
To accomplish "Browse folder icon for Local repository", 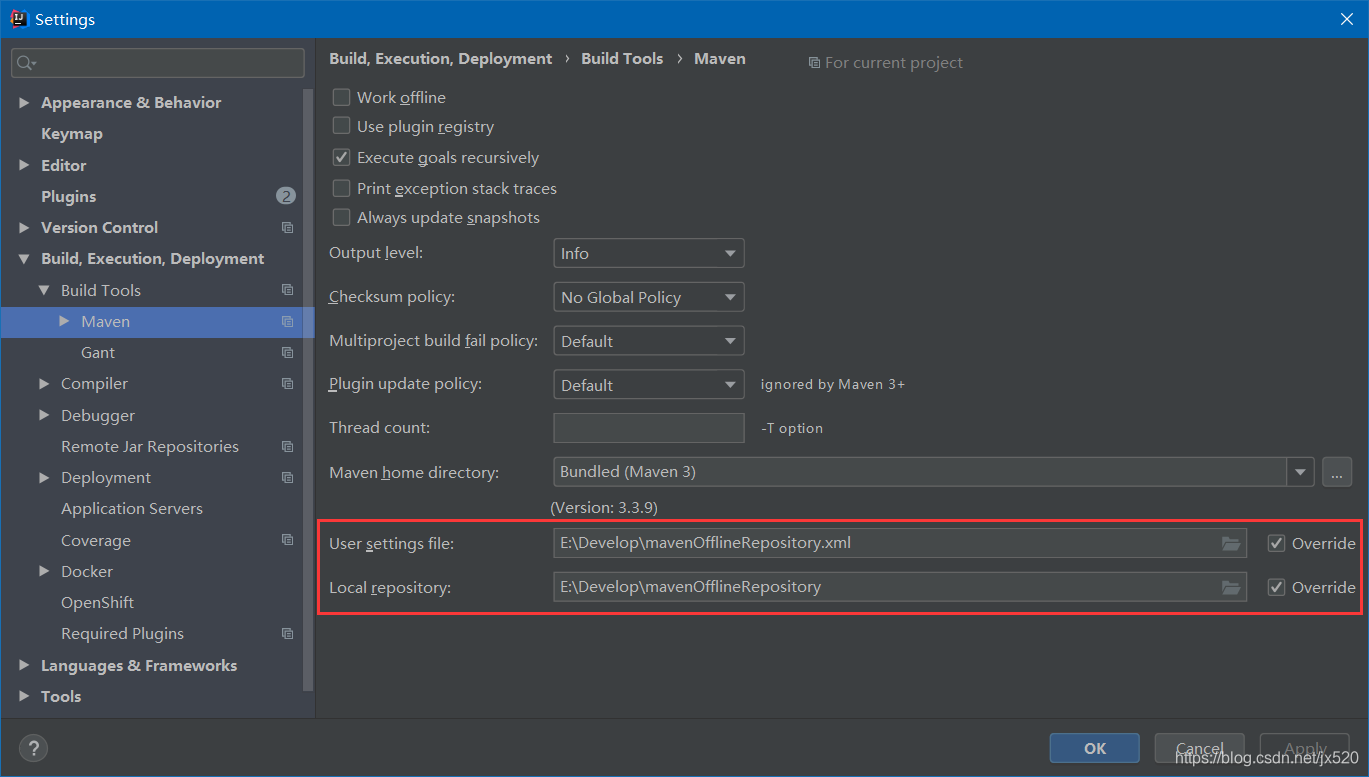I will (1231, 588).
